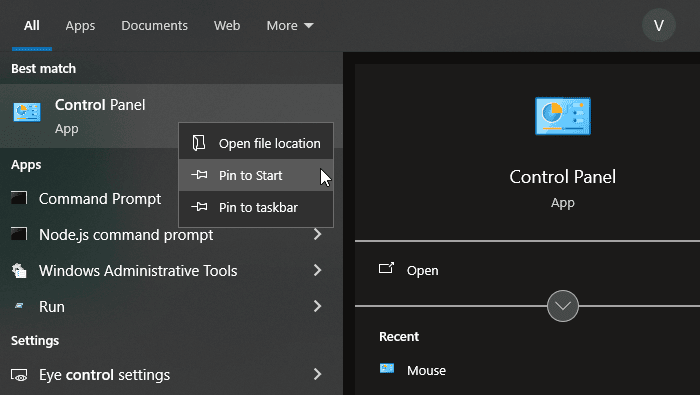Click the Command Prompt icon
The width and height of the screenshot is (700, 395).
click(x=19, y=198)
